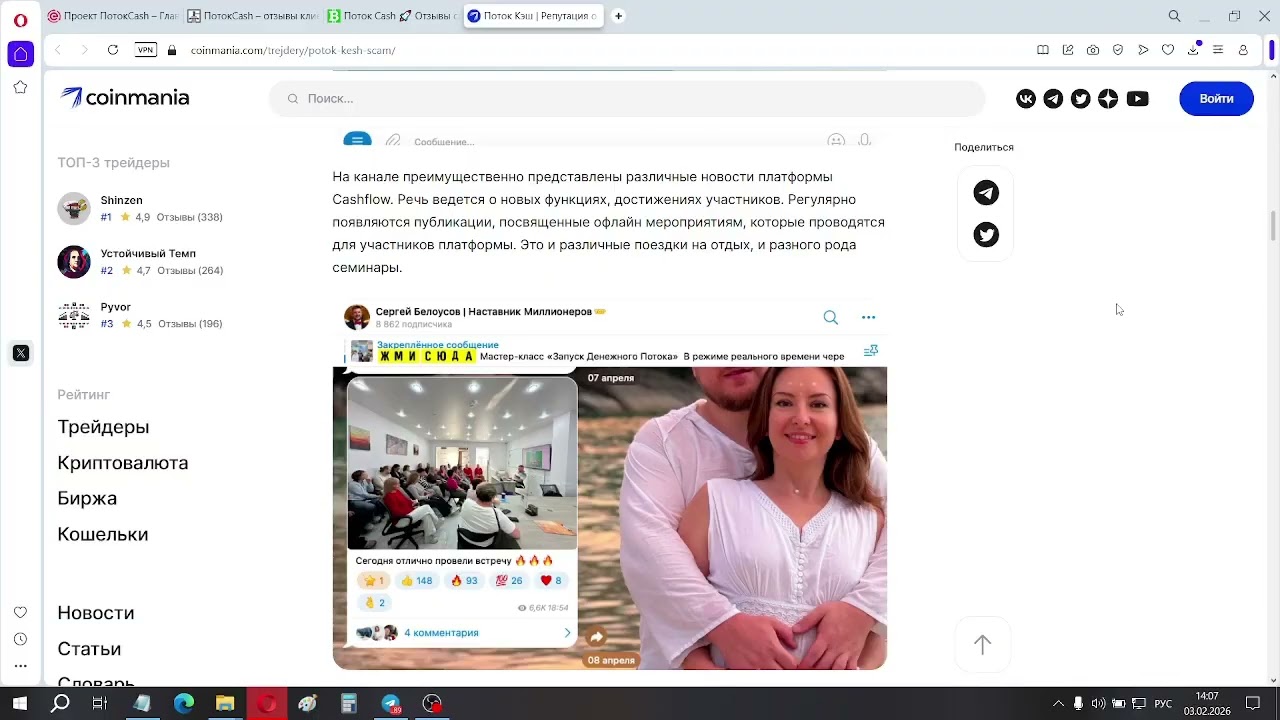Switch РУС keyboard language indicator
1280x720 pixels.
1163,704
